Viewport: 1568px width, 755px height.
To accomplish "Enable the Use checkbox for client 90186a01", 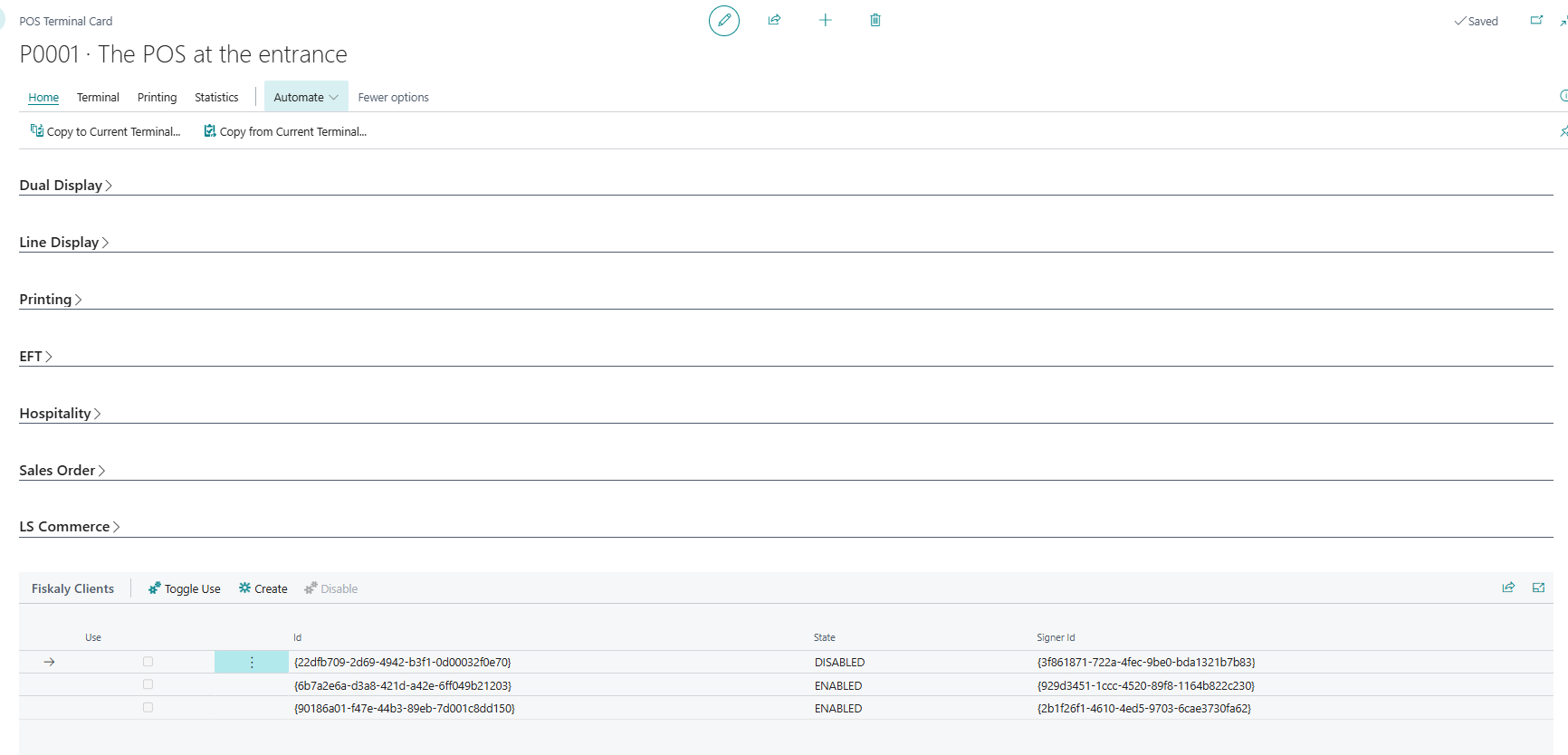I will (x=148, y=708).
